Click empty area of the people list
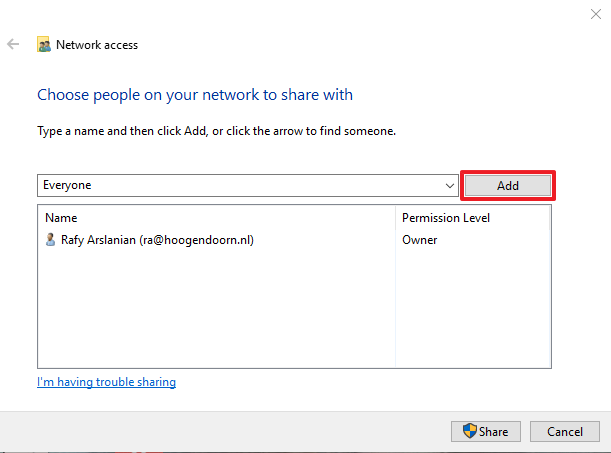This screenshot has width=611, height=453. (216, 308)
